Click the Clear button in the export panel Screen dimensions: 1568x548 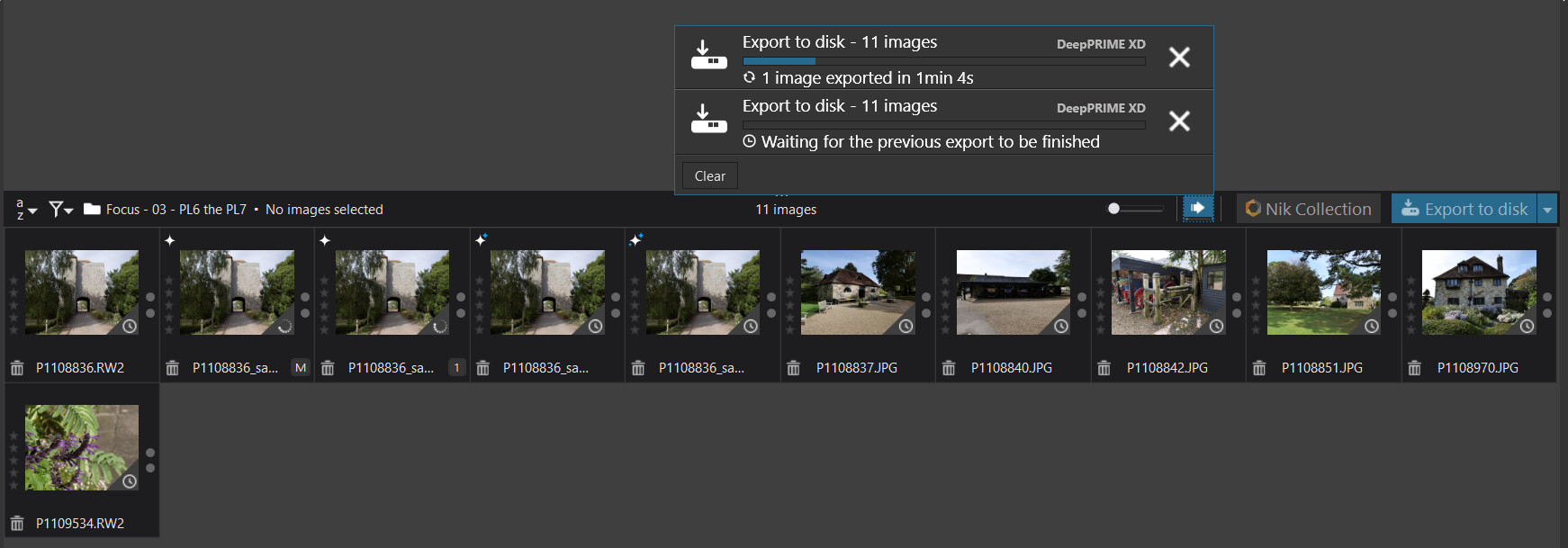click(710, 176)
